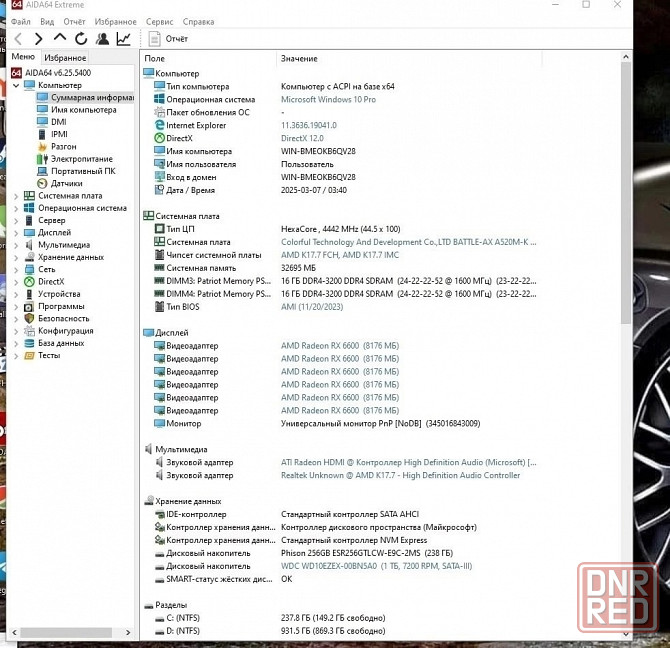Click the WDC WD10EZEX-00BN5A0 drive link
670x648 pixels.
pos(376,566)
